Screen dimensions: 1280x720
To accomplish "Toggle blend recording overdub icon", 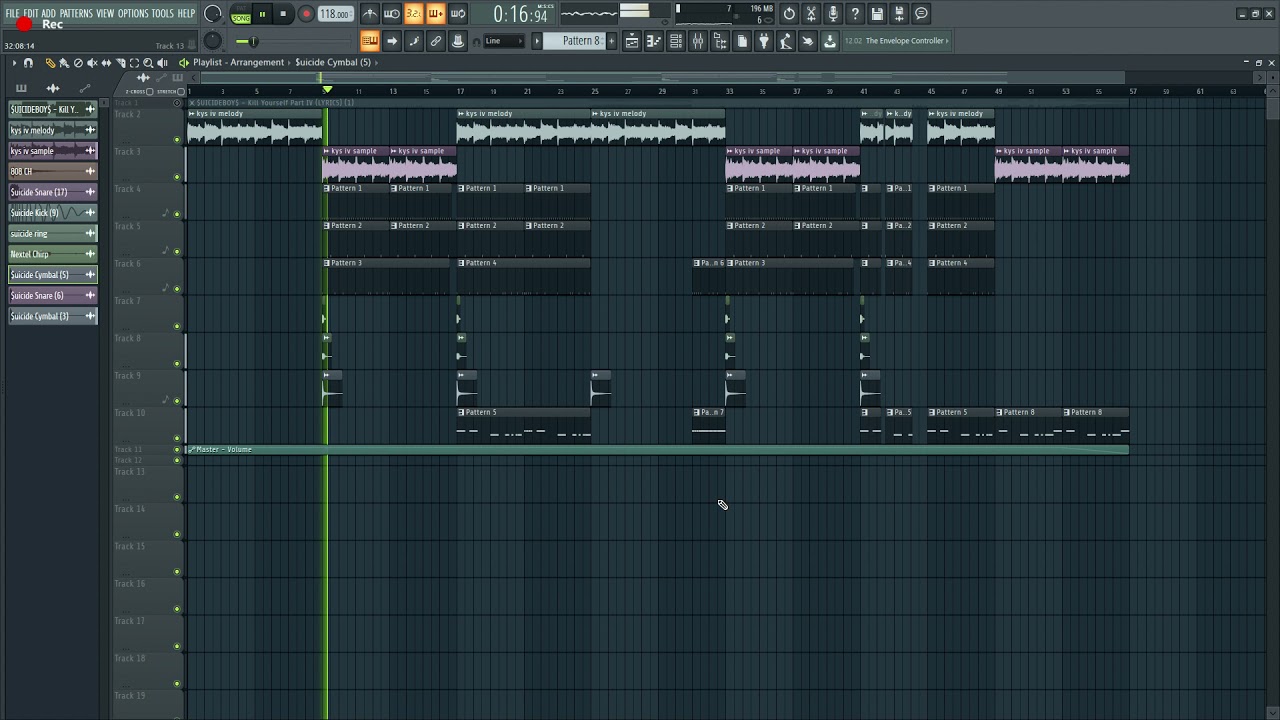I will pos(436,14).
